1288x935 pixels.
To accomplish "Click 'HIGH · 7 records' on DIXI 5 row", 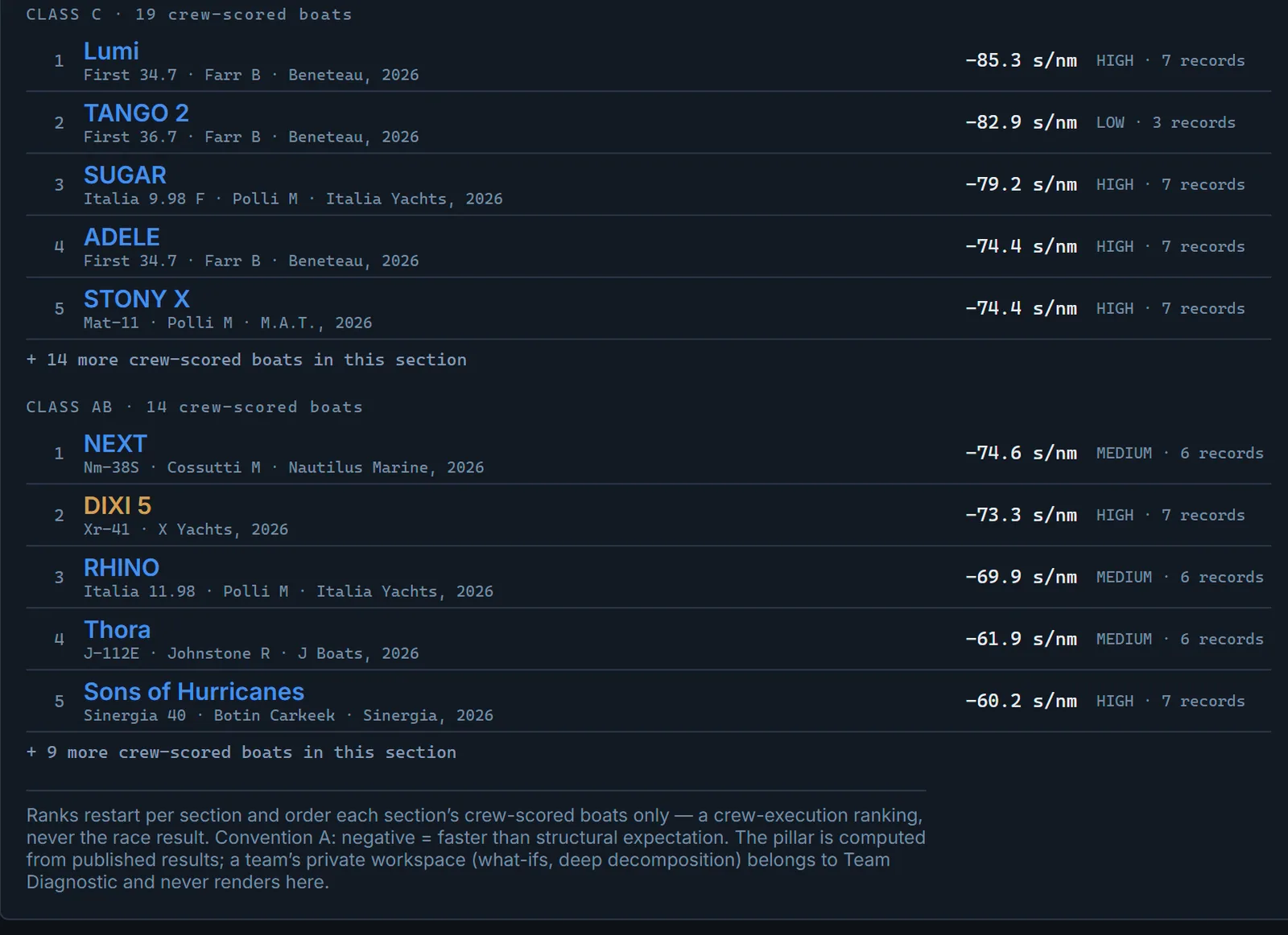I will tap(1170, 515).
